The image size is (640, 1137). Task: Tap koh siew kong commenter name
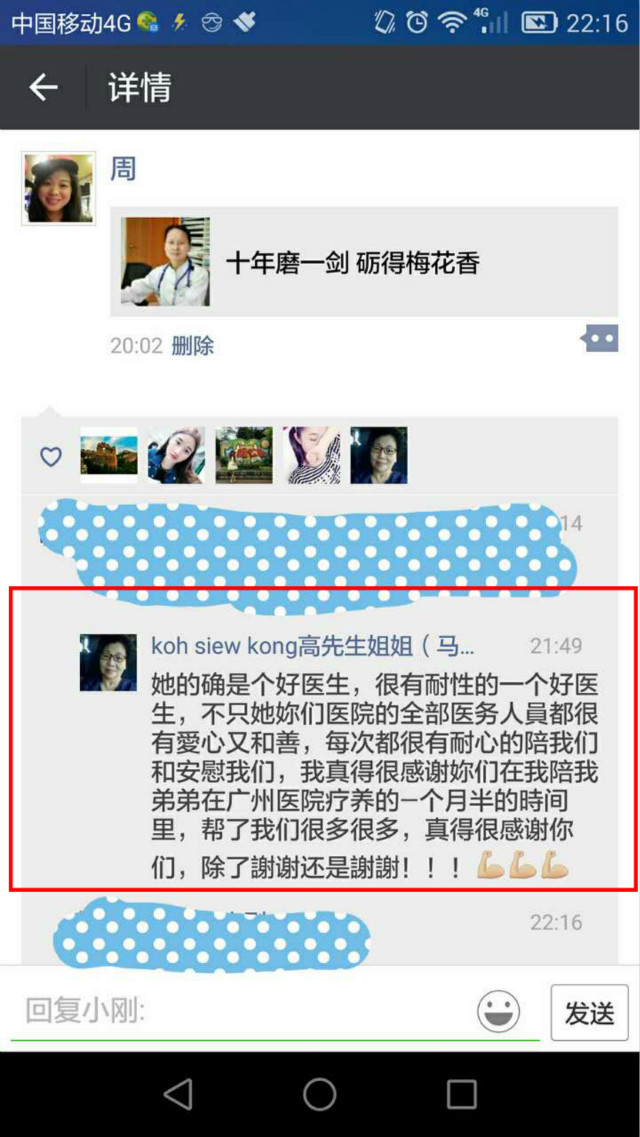click(x=313, y=645)
